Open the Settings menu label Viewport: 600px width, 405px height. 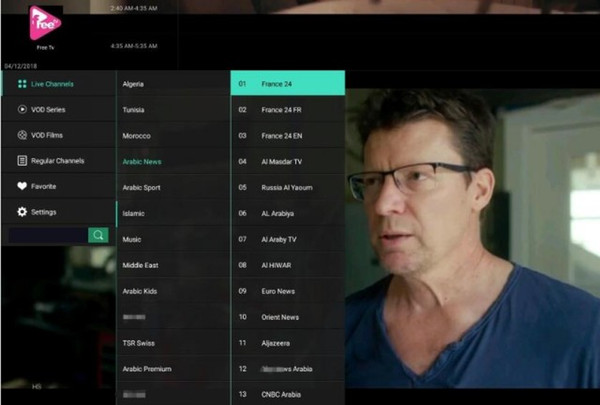pos(44,212)
